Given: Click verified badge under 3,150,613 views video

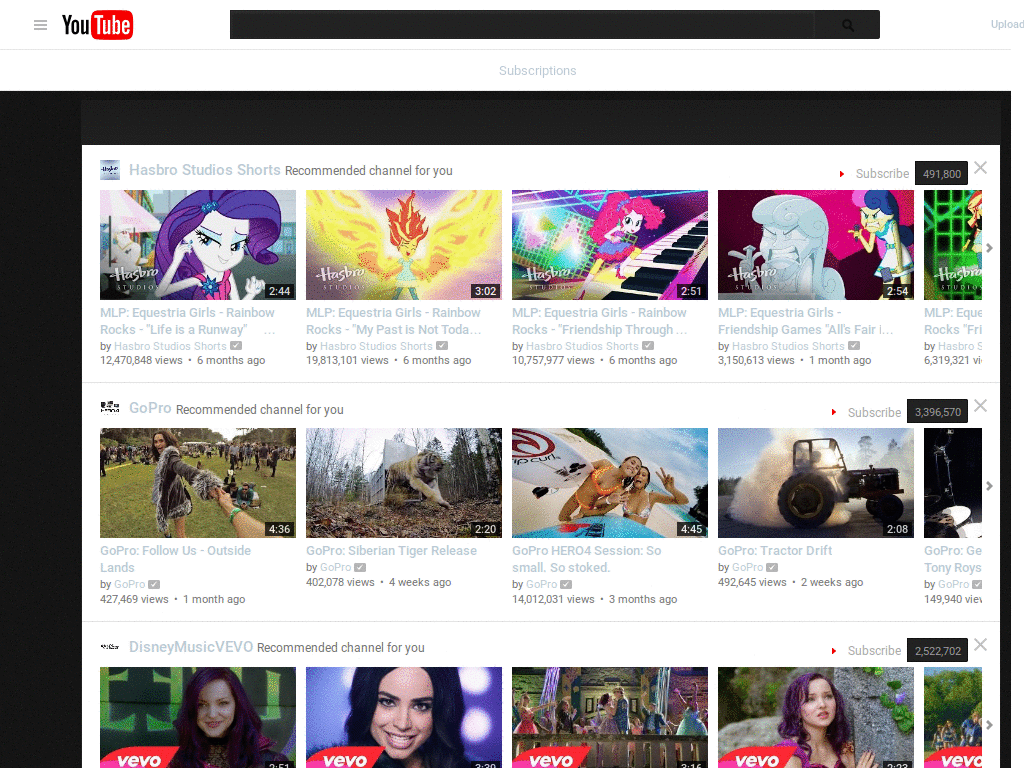Looking at the screenshot, I should [854, 345].
